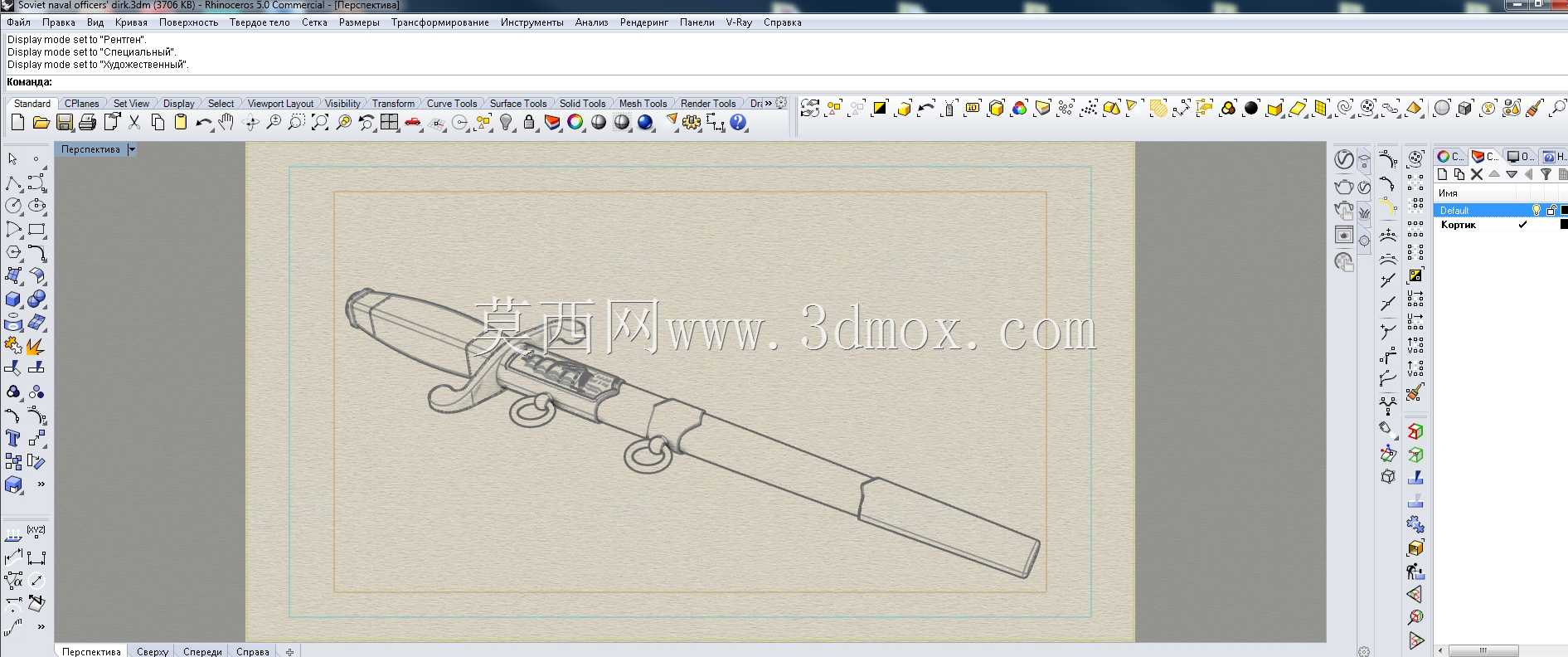Viewport: 1568px width, 657px height.
Task: Click the paintbrush icon in top-right toolbar
Action: [x=1535, y=108]
